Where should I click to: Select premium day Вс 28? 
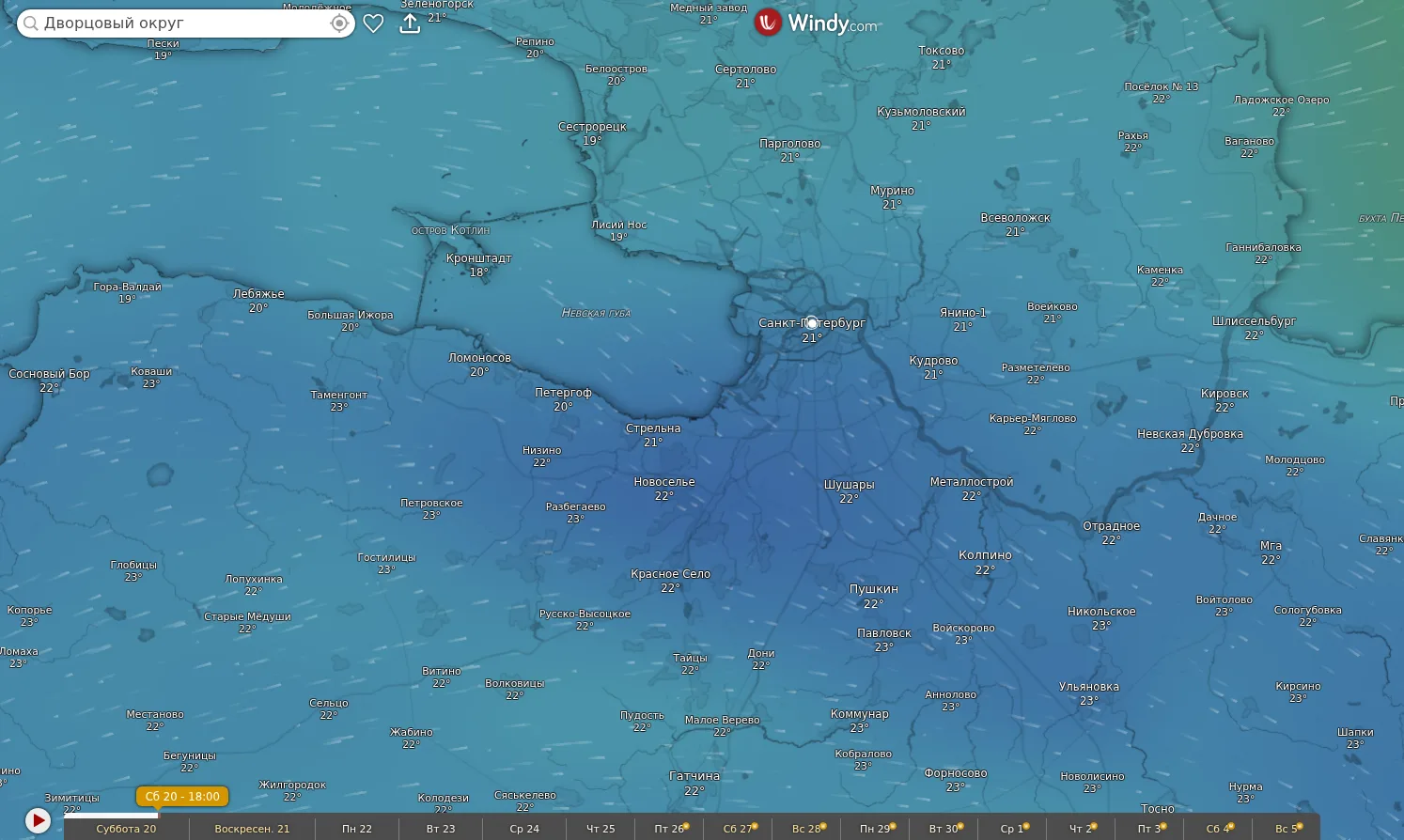pos(806,829)
